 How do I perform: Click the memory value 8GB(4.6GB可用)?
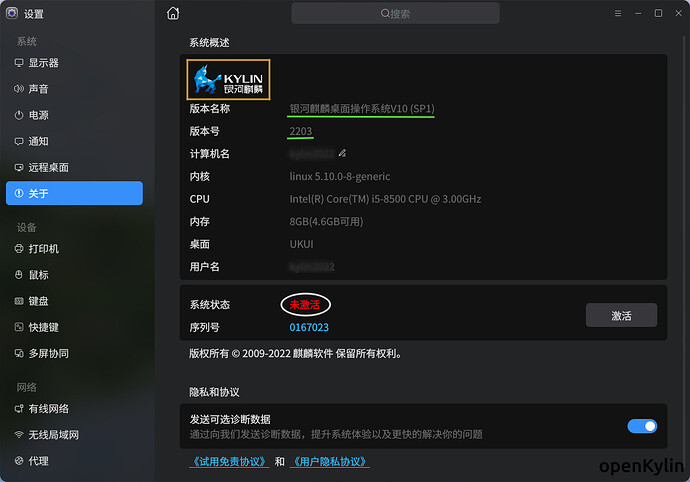coord(326,221)
